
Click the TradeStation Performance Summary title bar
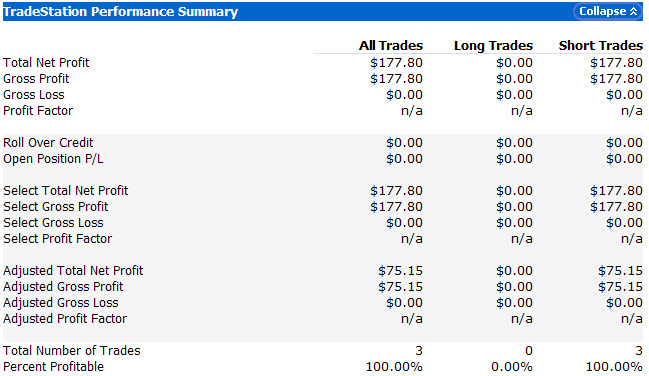tap(323, 12)
